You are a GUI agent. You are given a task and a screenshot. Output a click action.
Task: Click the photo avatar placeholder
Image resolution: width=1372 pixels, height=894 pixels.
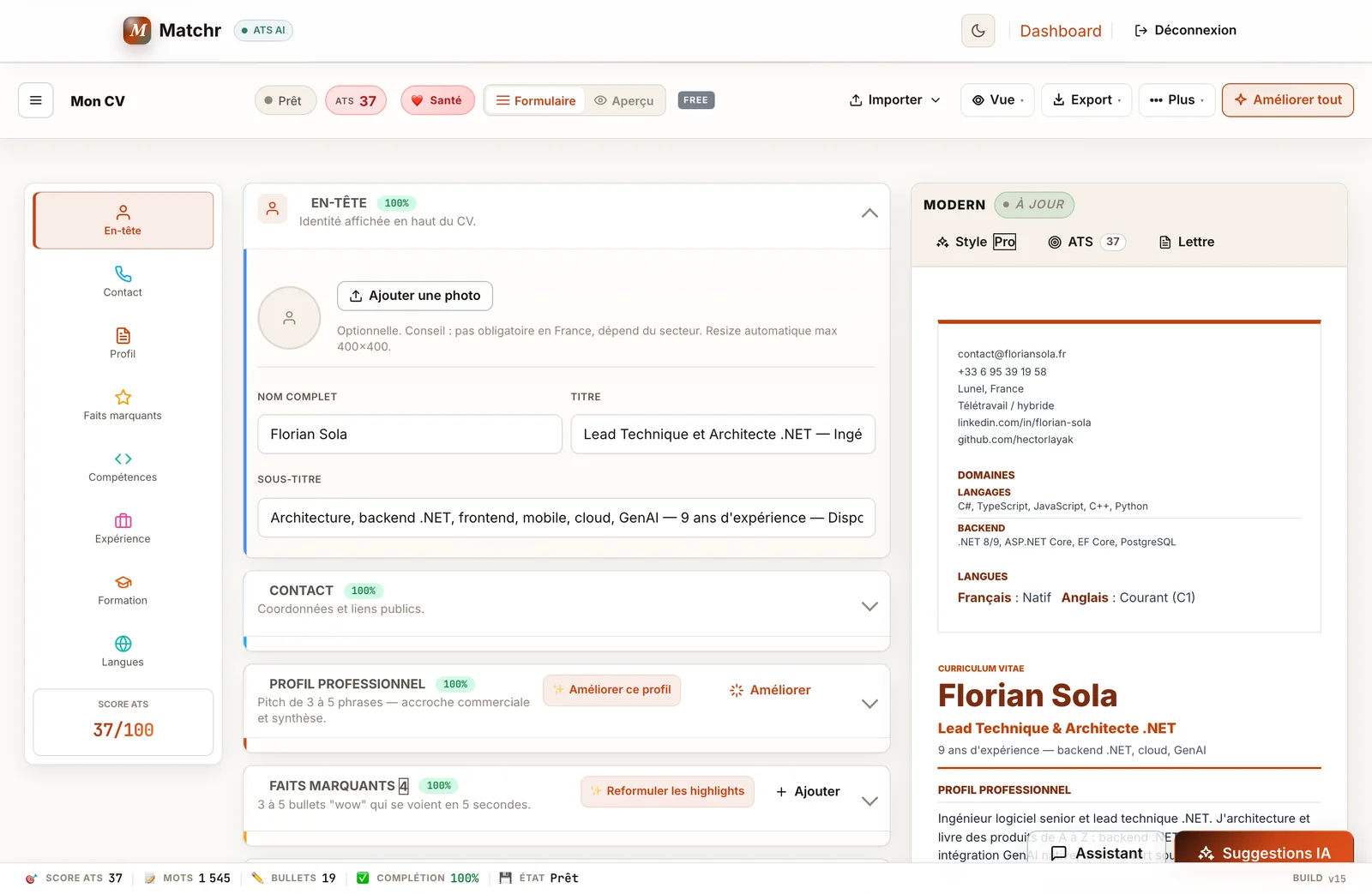290,318
